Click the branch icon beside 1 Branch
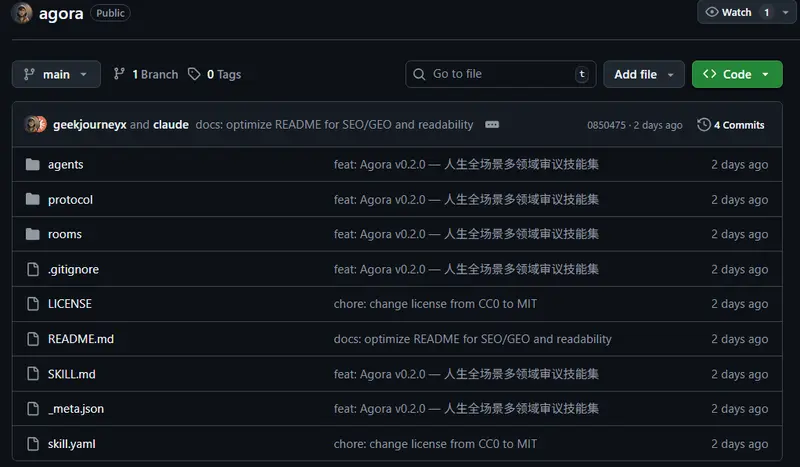 (119, 74)
